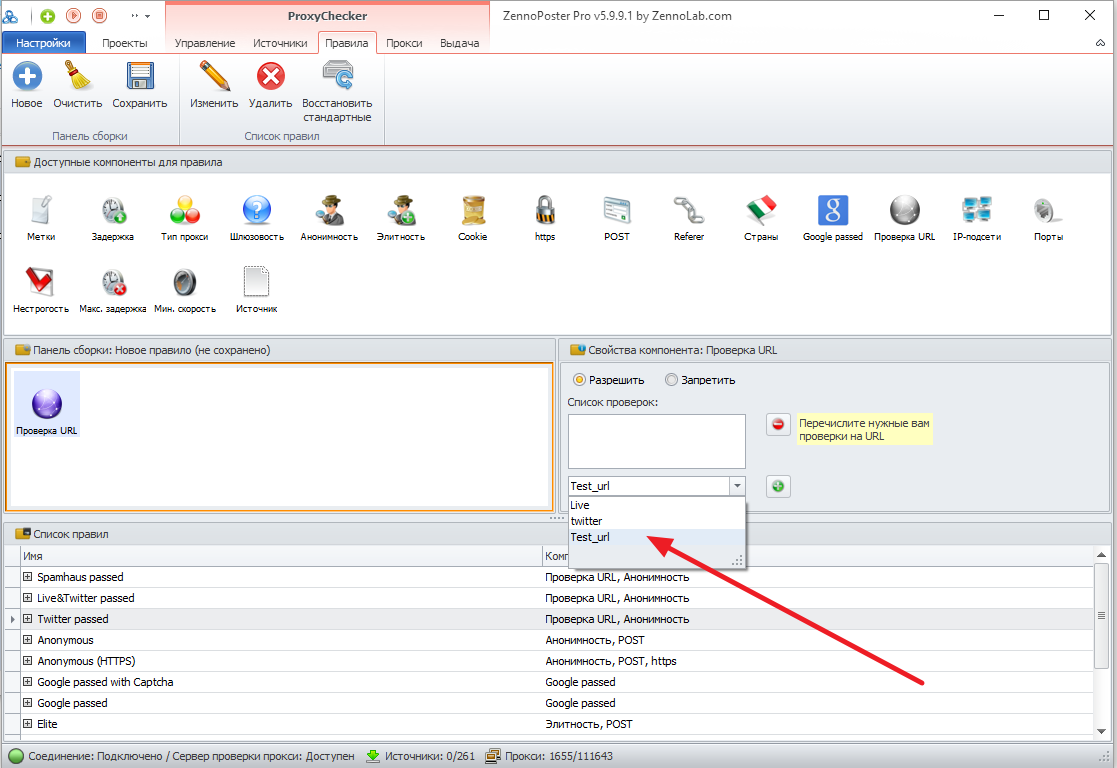Click the Новое rule icon
Viewport: 1117px width, 768px height.
(27, 76)
